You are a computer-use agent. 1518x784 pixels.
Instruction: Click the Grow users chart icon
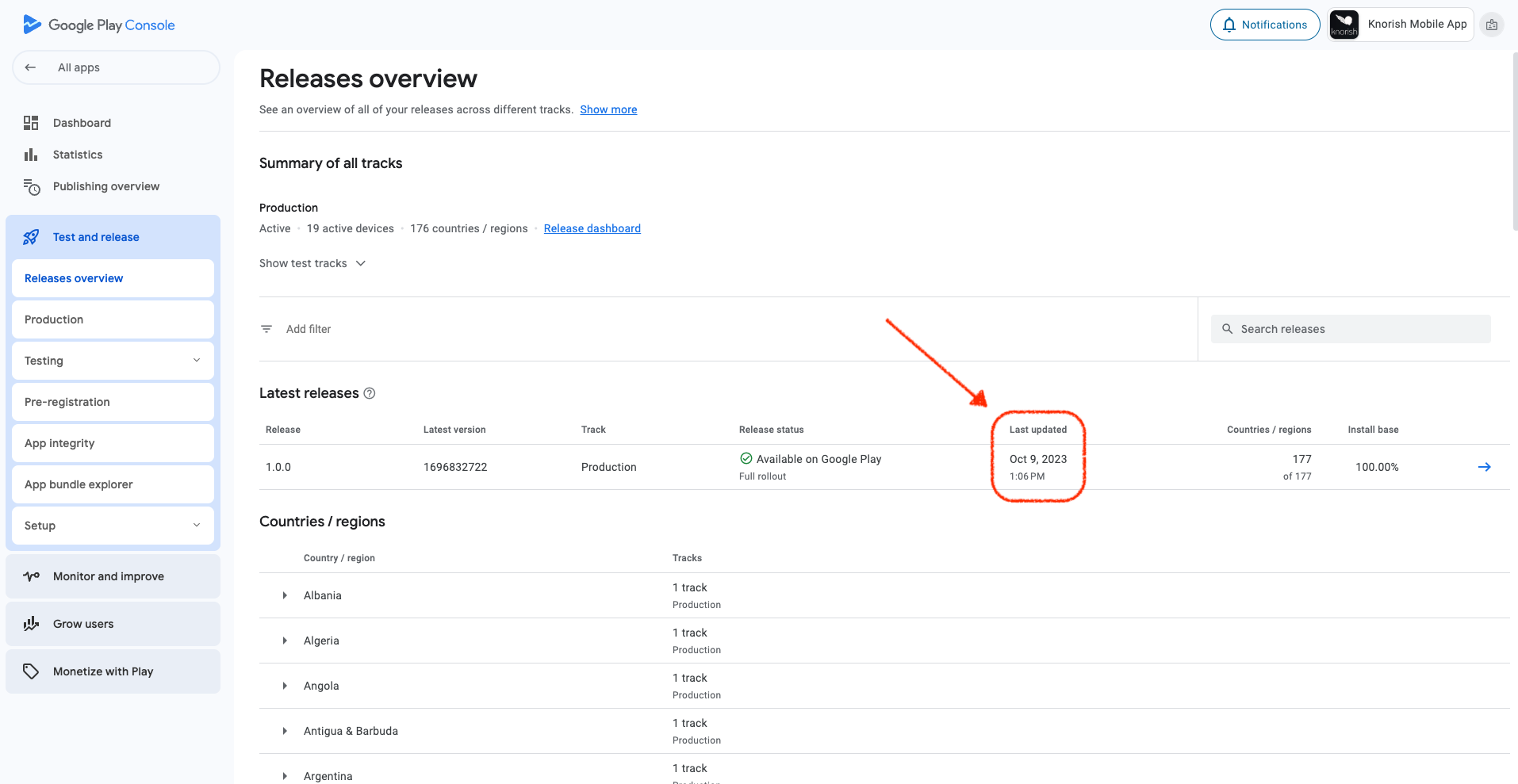pos(31,624)
